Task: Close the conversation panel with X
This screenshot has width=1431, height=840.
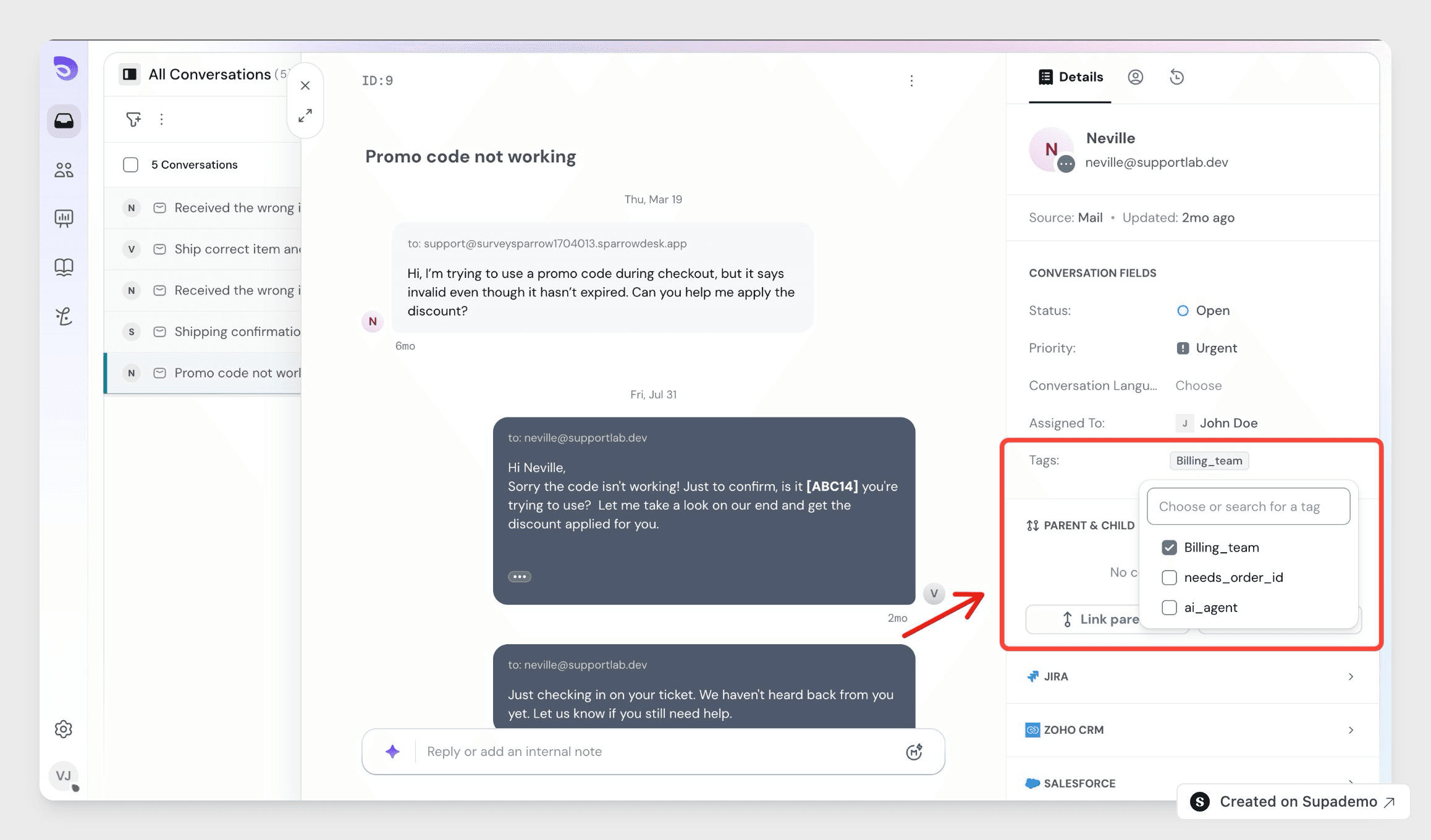Action: pos(305,86)
